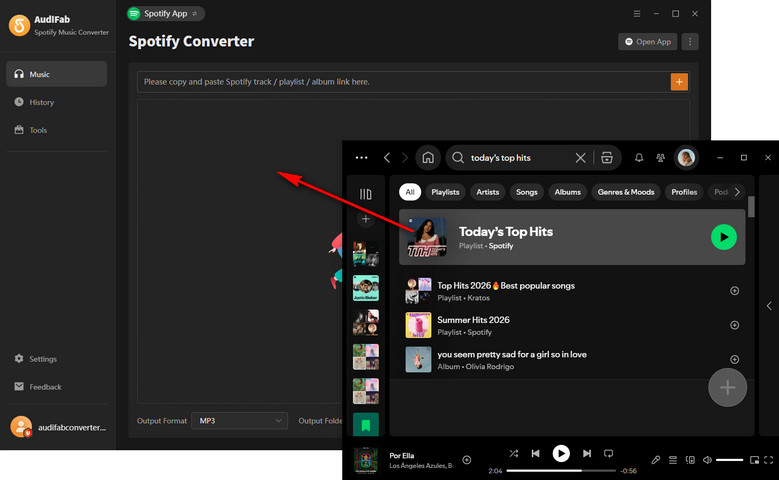Open the play queue icon
779x480 pixels.
(673, 460)
